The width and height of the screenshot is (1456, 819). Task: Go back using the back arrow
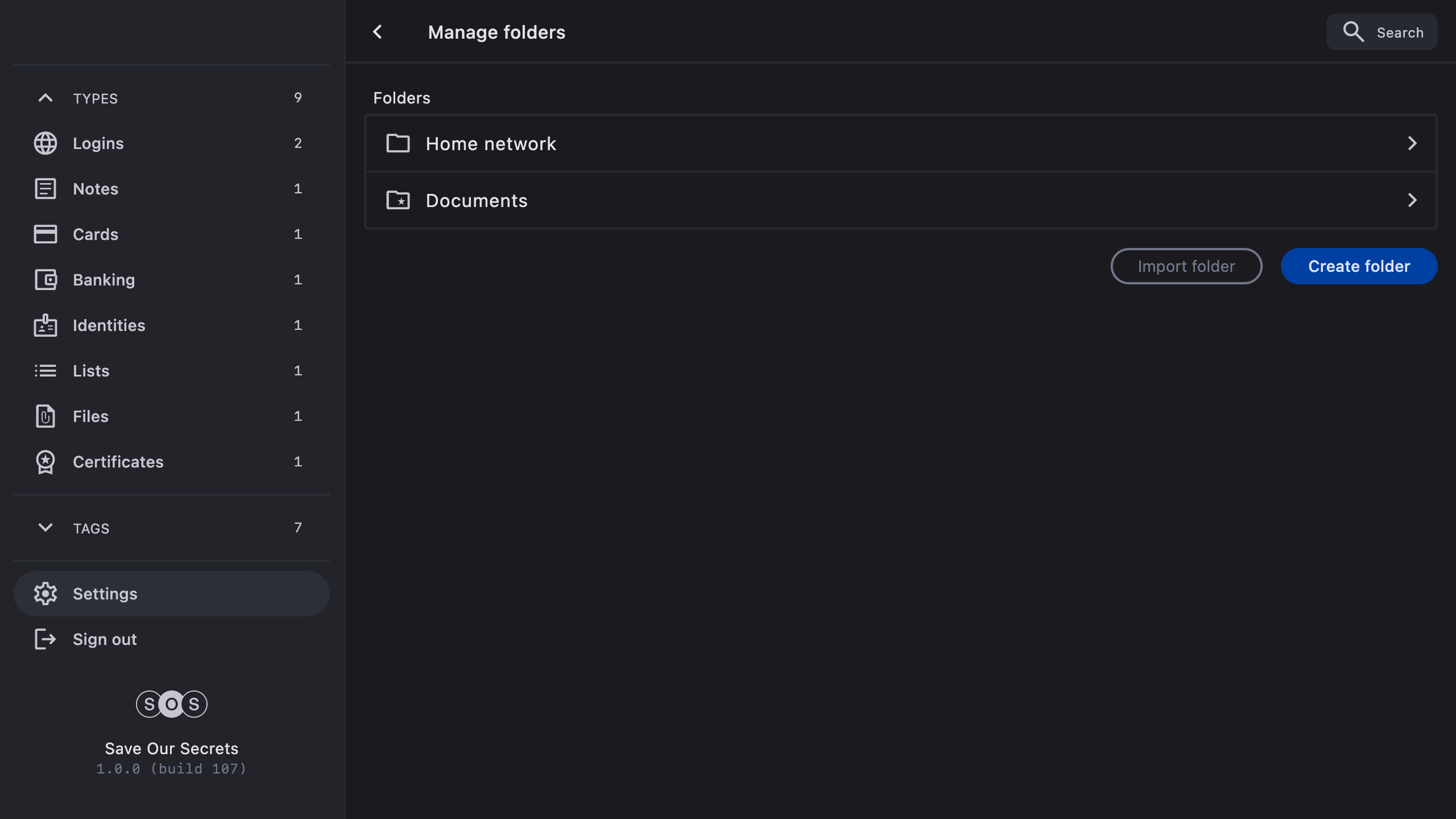tap(378, 32)
